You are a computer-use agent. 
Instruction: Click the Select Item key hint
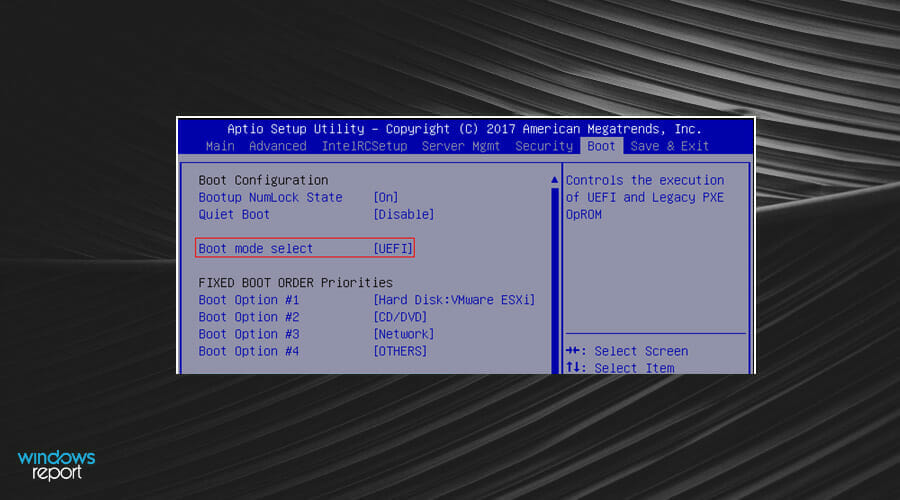(x=634, y=368)
